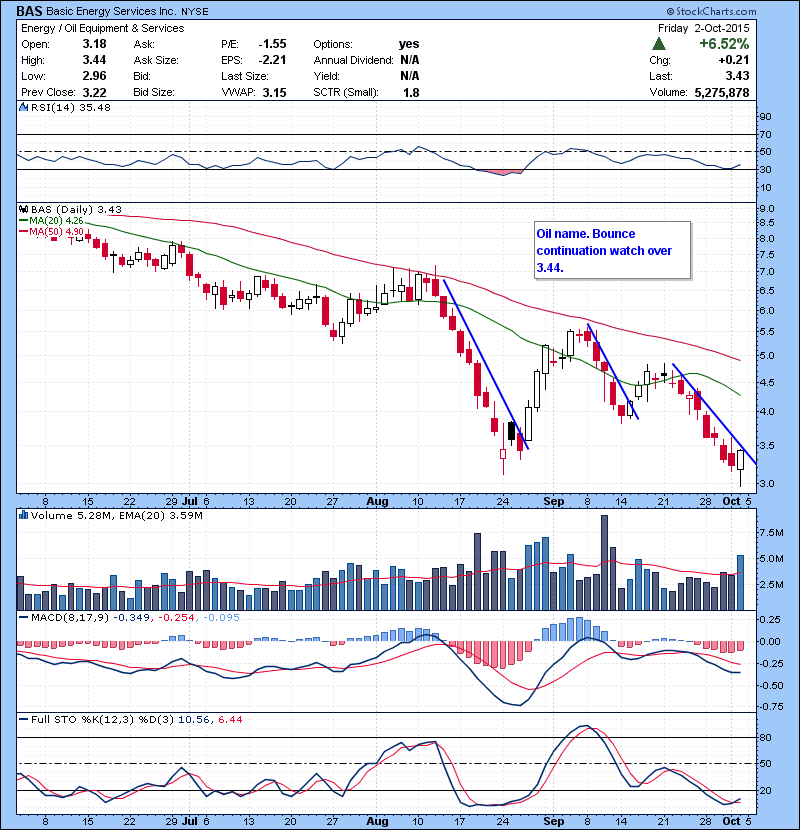Click the Chg value +0.21

click(x=734, y=60)
